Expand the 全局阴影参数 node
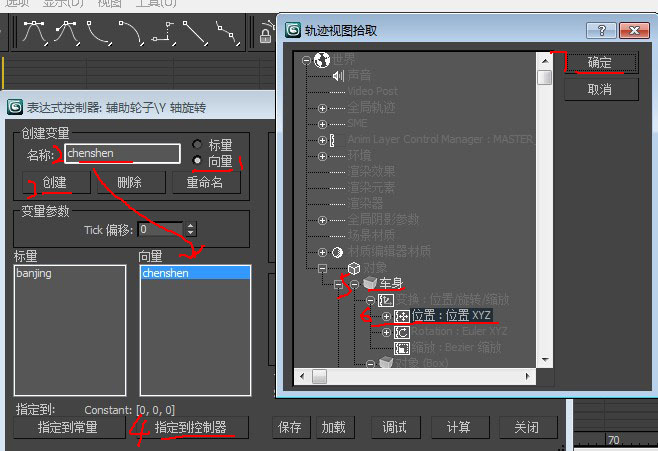This screenshot has height=451, width=658. 322,220
